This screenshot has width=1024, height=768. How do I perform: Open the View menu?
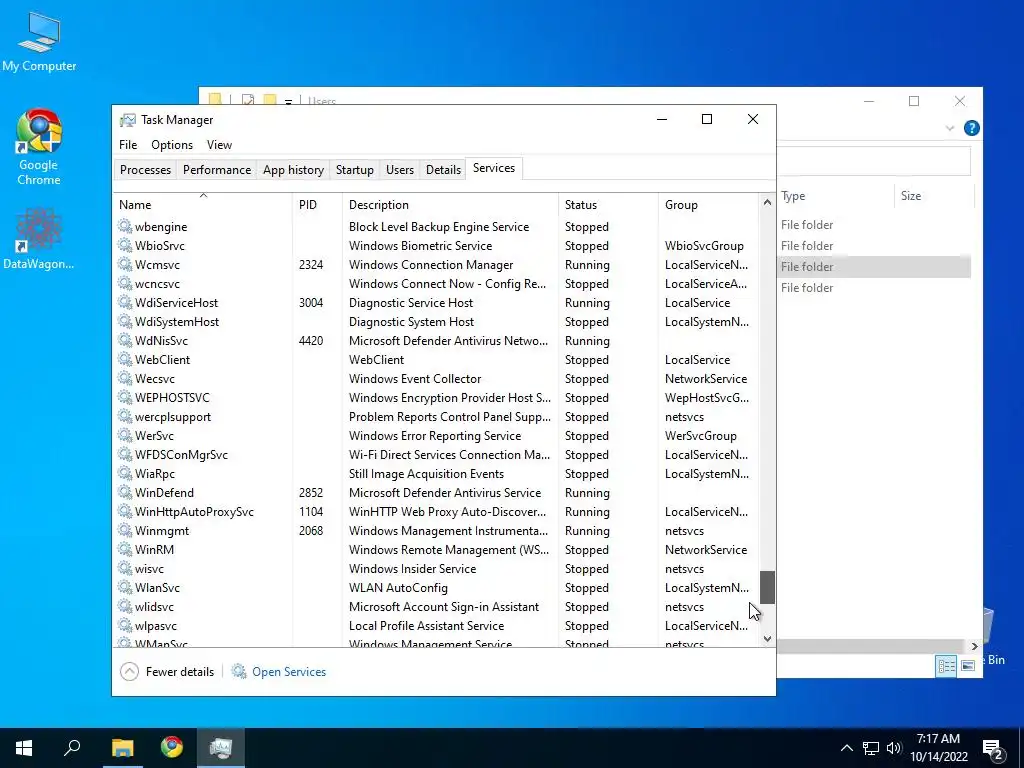[219, 144]
